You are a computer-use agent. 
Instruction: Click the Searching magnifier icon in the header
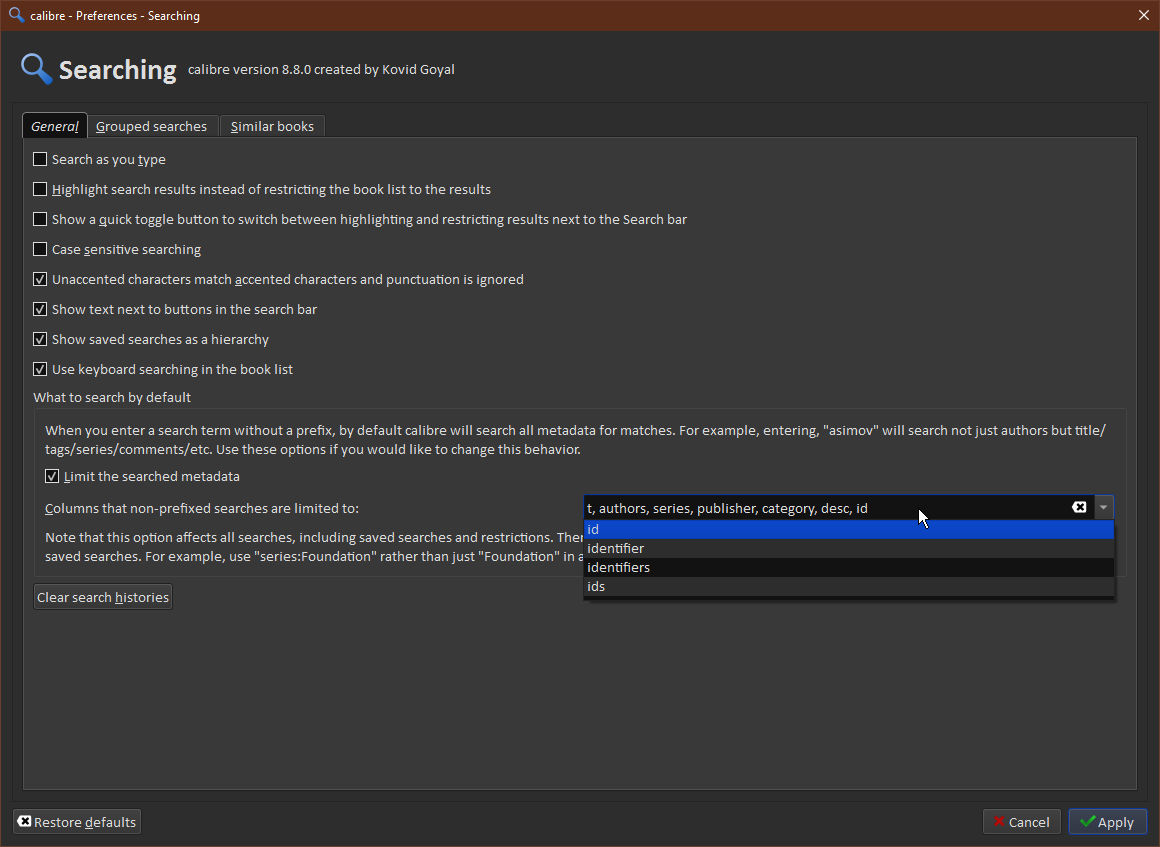(x=36, y=69)
